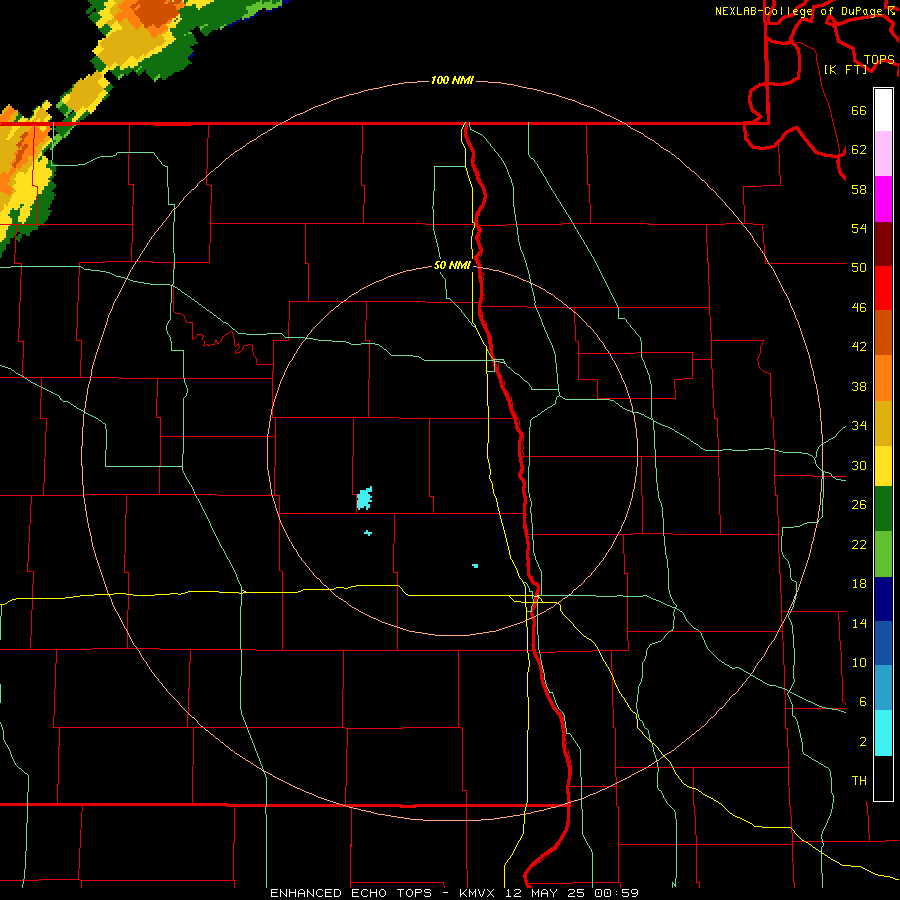Click the legend value 58
Screen dimensions: 900x900
[859, 189]
